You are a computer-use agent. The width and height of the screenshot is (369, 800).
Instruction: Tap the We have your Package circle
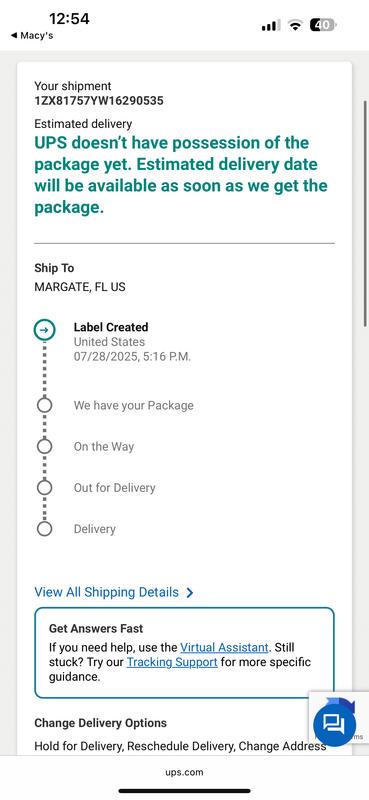click(44, 405)
